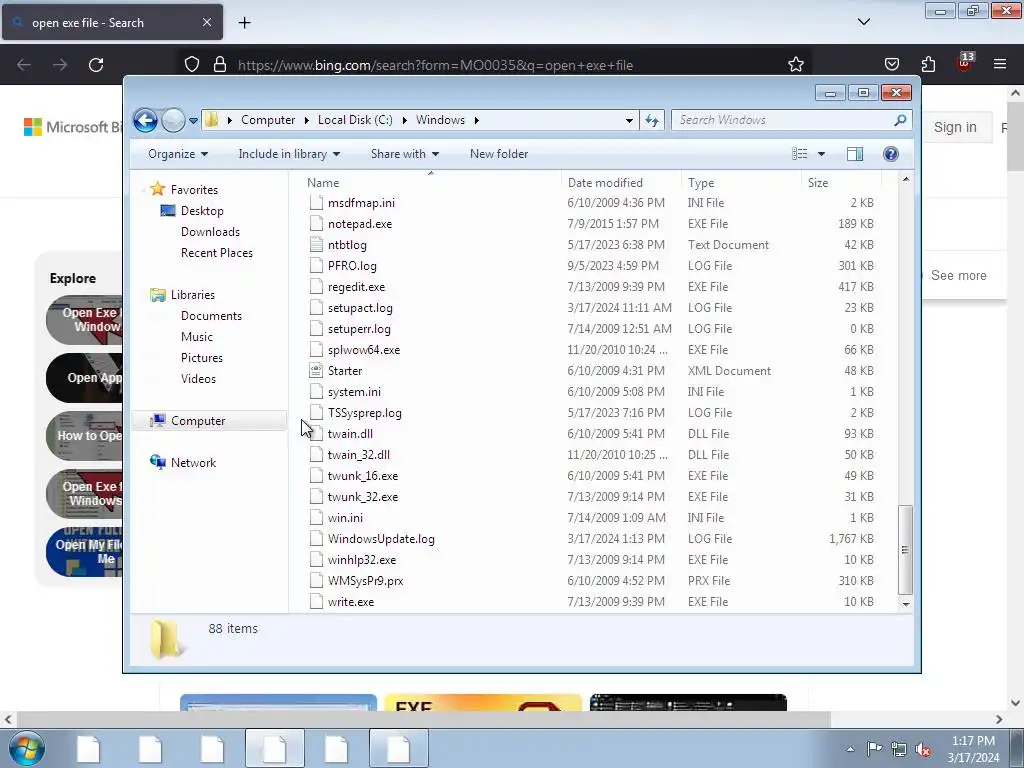1024x768 pixels.
Task: Toggle the preview pane
Action: point(855,154)
